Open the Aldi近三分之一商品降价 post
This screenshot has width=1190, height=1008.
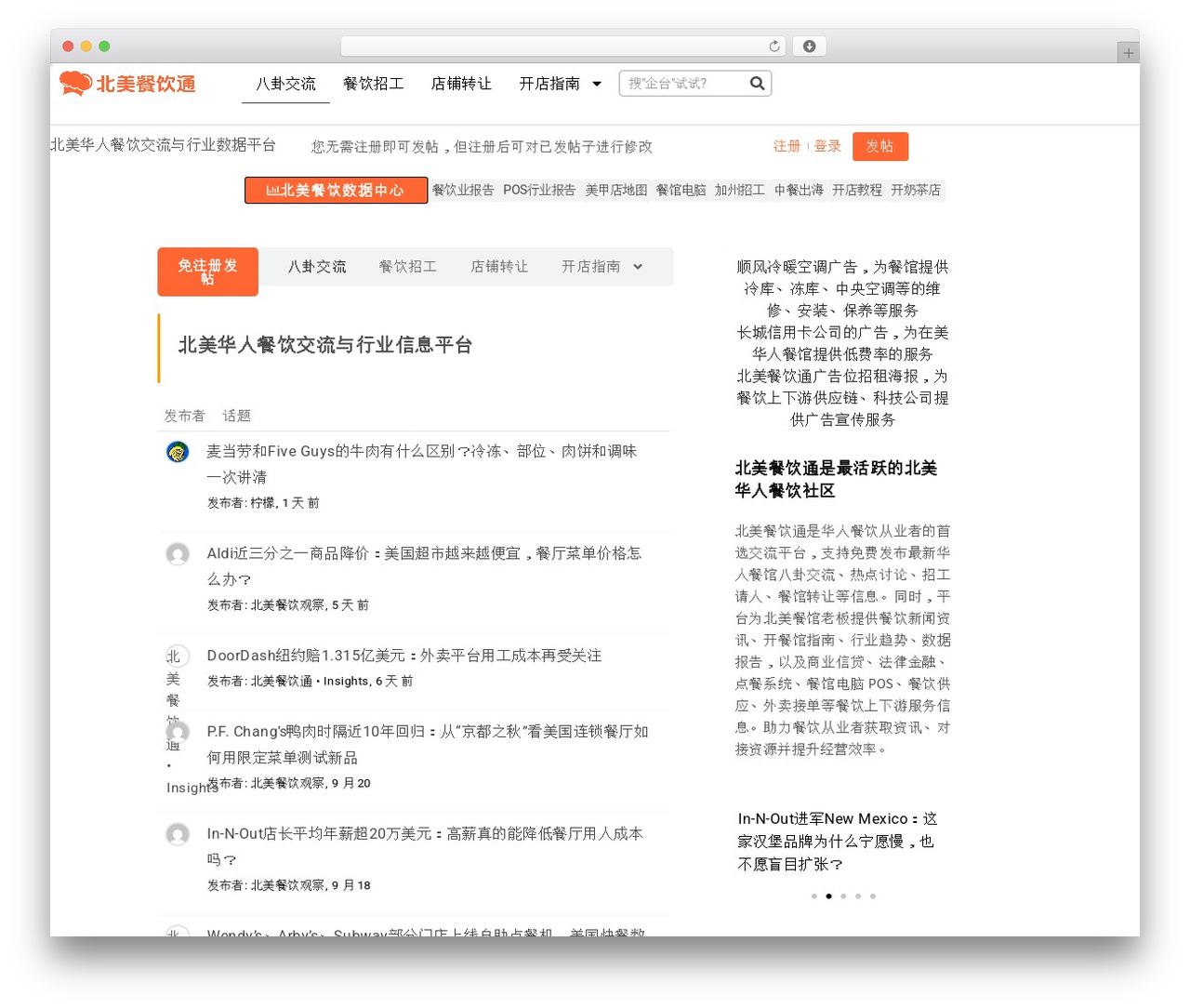(424, 566)
